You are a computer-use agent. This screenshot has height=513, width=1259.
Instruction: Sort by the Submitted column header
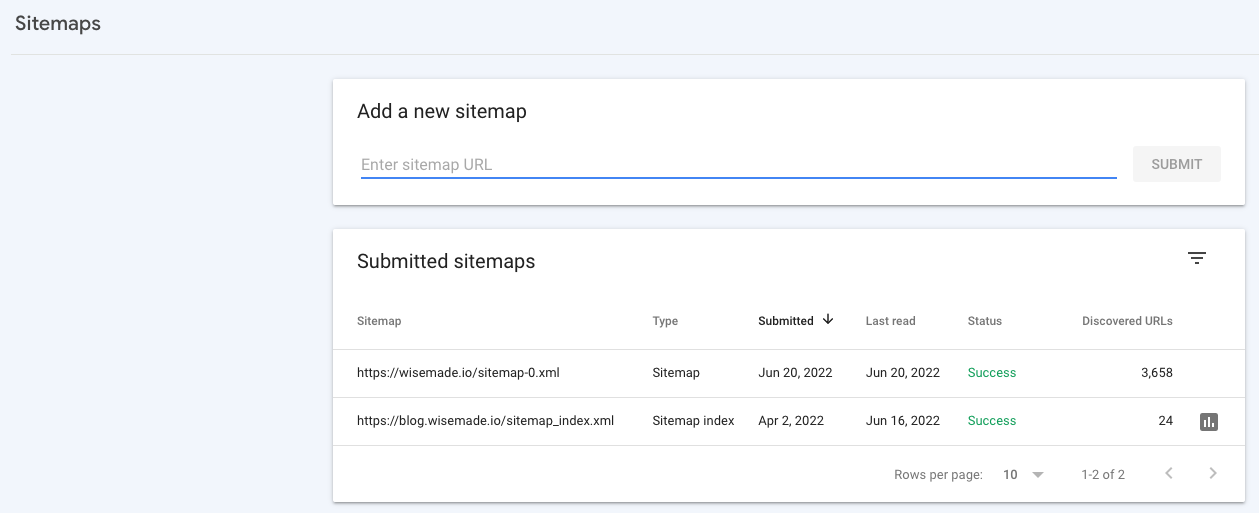pos(786,321)
